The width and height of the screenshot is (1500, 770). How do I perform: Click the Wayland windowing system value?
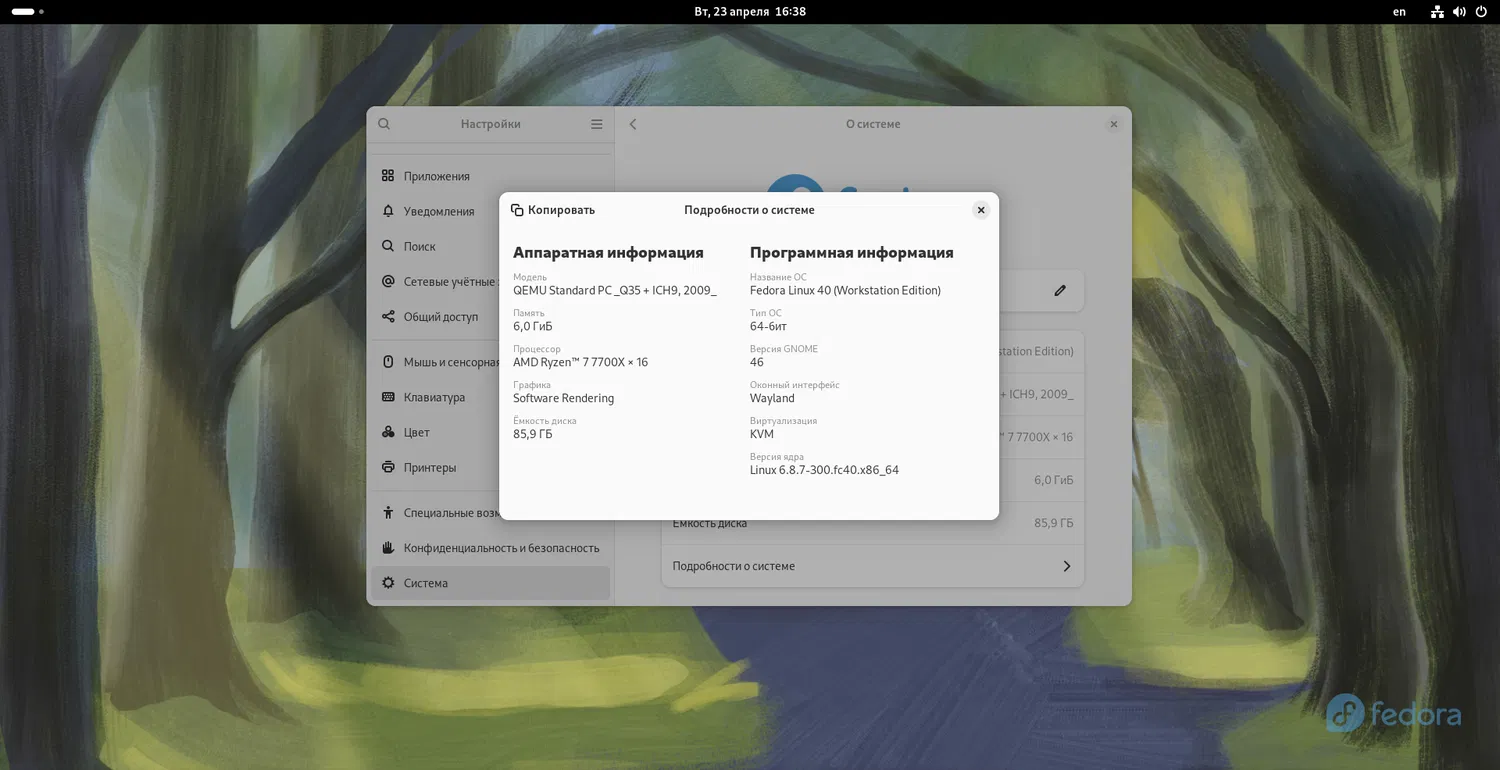tap(772, 398)
